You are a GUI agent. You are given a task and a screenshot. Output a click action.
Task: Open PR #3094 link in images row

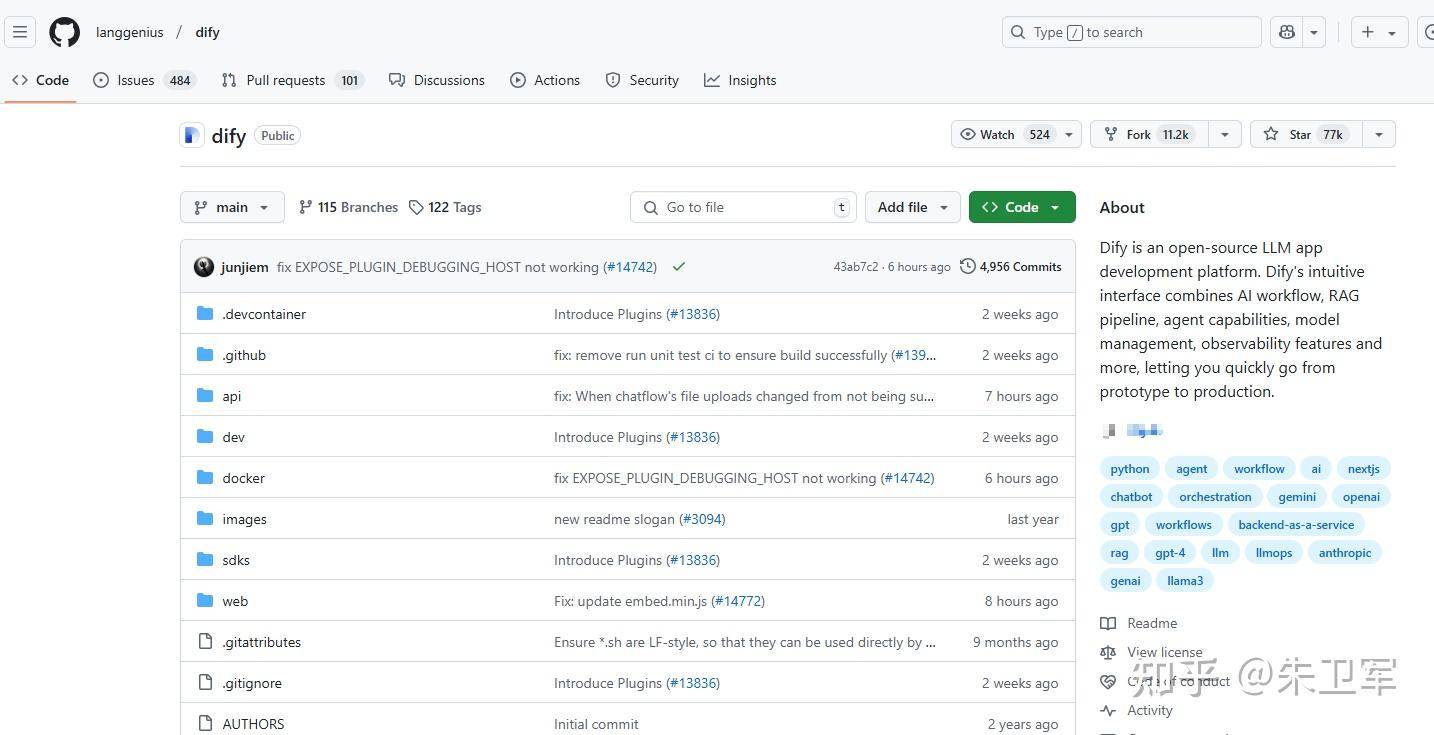pos(702,519)
